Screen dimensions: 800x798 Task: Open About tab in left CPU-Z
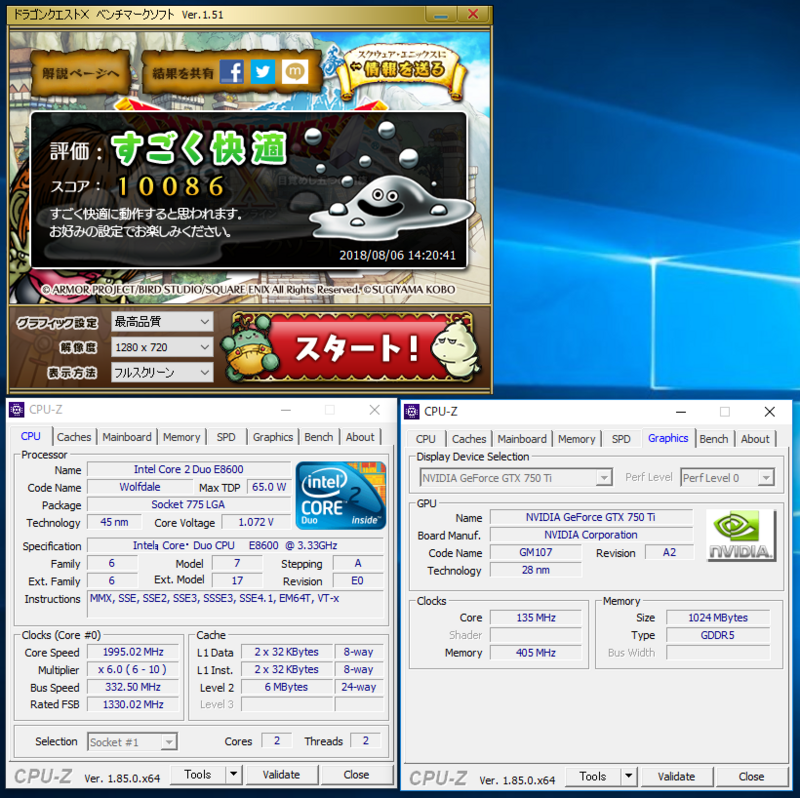(360, 437)
